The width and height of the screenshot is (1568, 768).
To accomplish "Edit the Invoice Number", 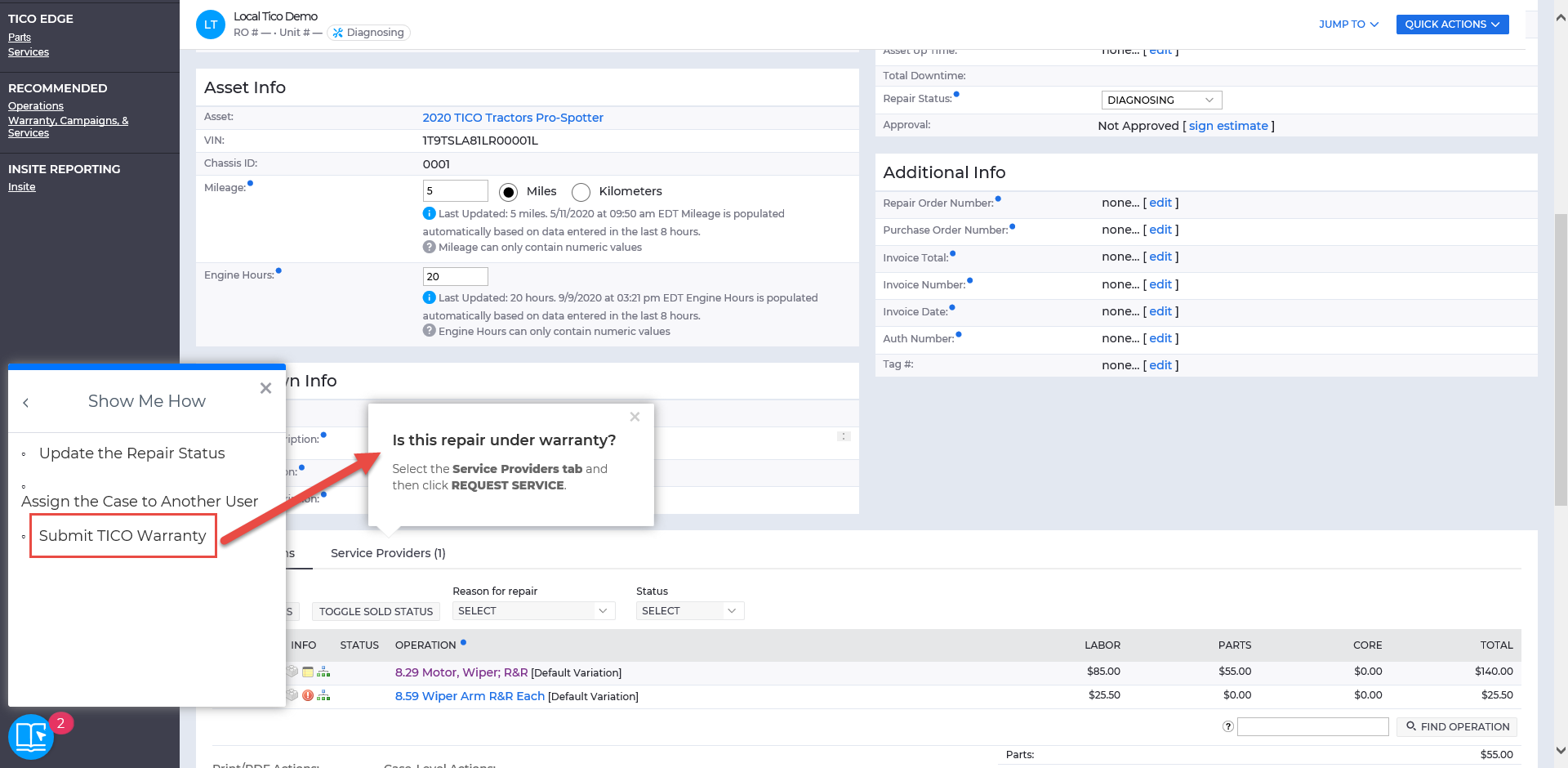I will coord(1160,284).
